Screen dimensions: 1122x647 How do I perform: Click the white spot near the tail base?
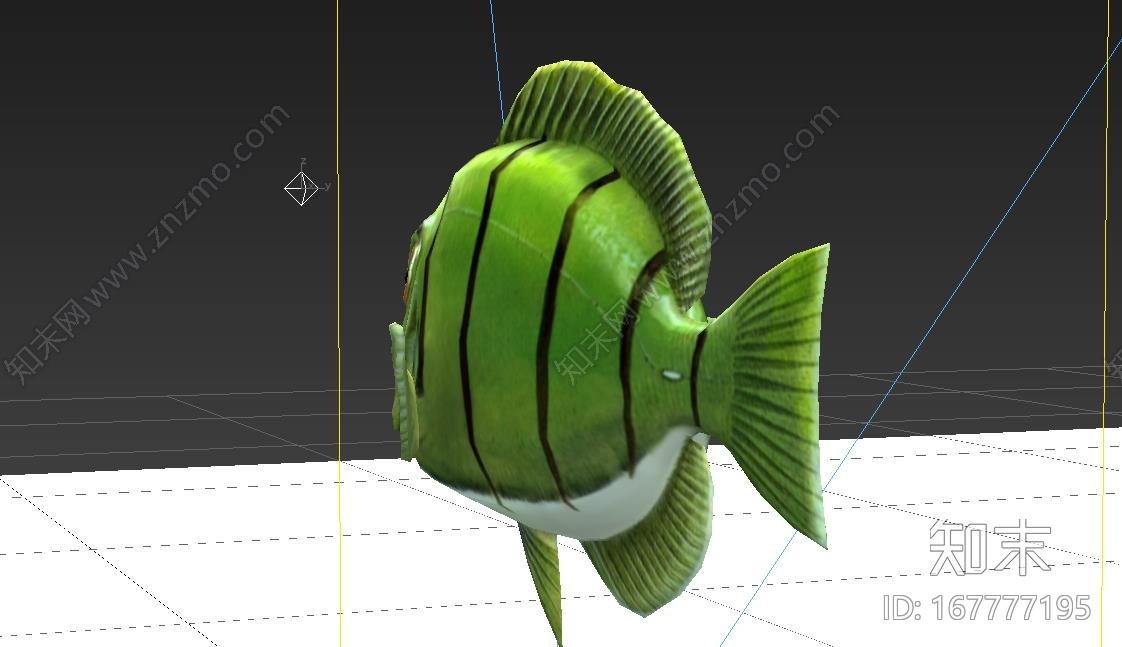coord(671,376)
